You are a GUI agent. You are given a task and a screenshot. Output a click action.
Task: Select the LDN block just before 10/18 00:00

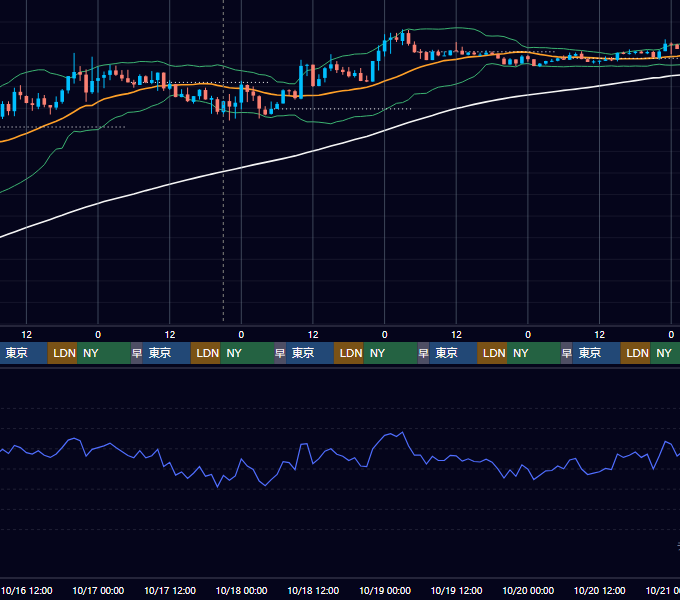pyautogui.click(x=206, y=353)
